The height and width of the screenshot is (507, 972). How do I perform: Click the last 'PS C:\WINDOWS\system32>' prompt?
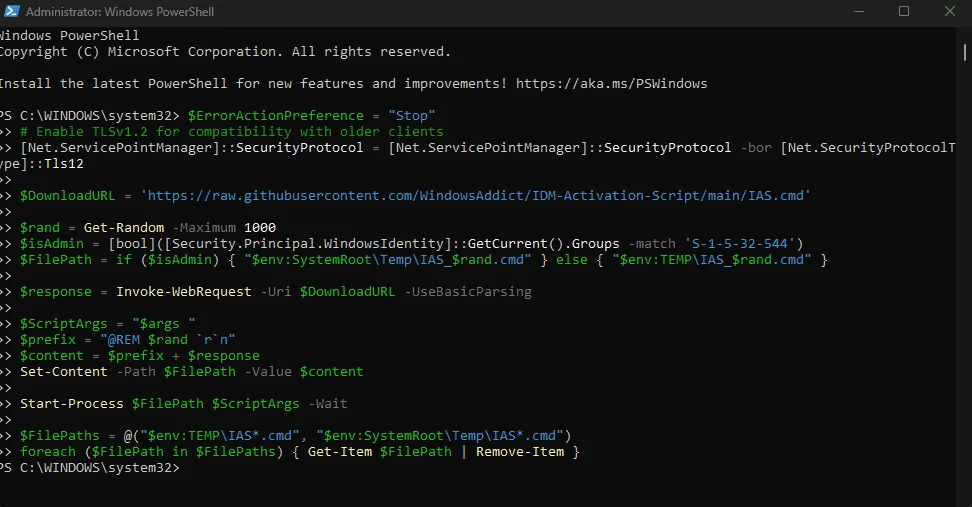[90, 468]
